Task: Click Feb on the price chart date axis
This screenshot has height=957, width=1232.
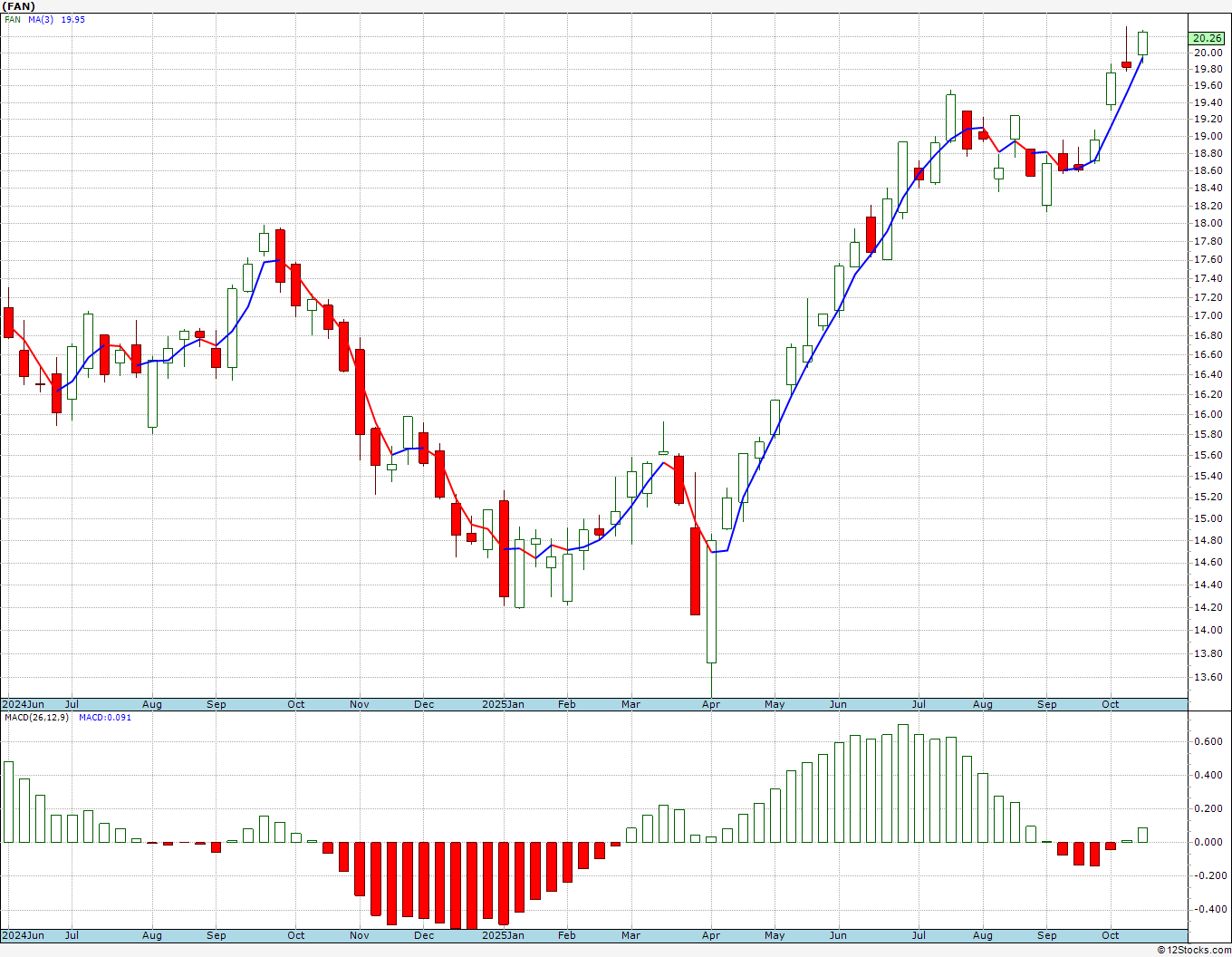Action: 566,704
